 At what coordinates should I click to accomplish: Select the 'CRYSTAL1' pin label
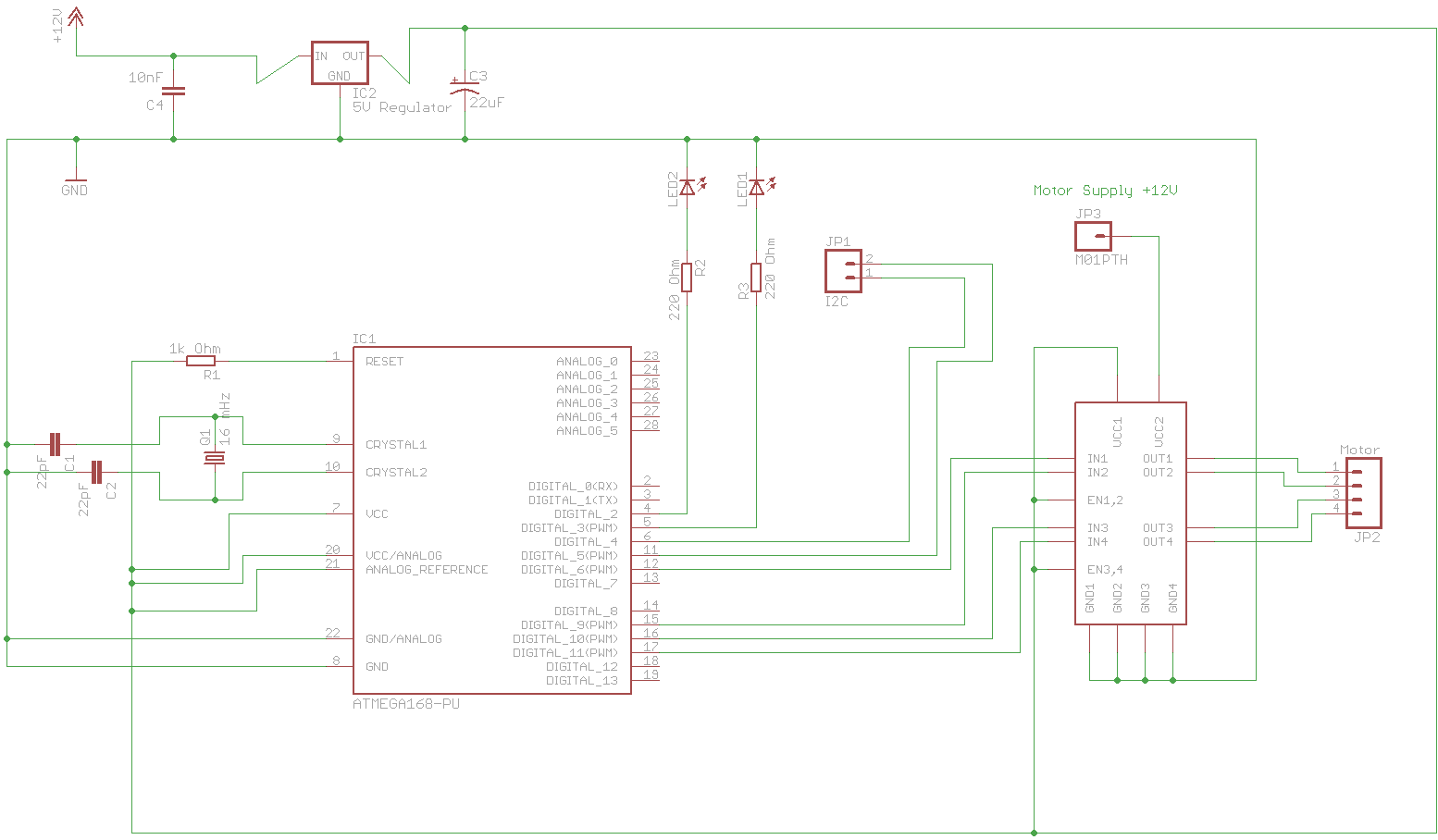click(x=396, y=445)
